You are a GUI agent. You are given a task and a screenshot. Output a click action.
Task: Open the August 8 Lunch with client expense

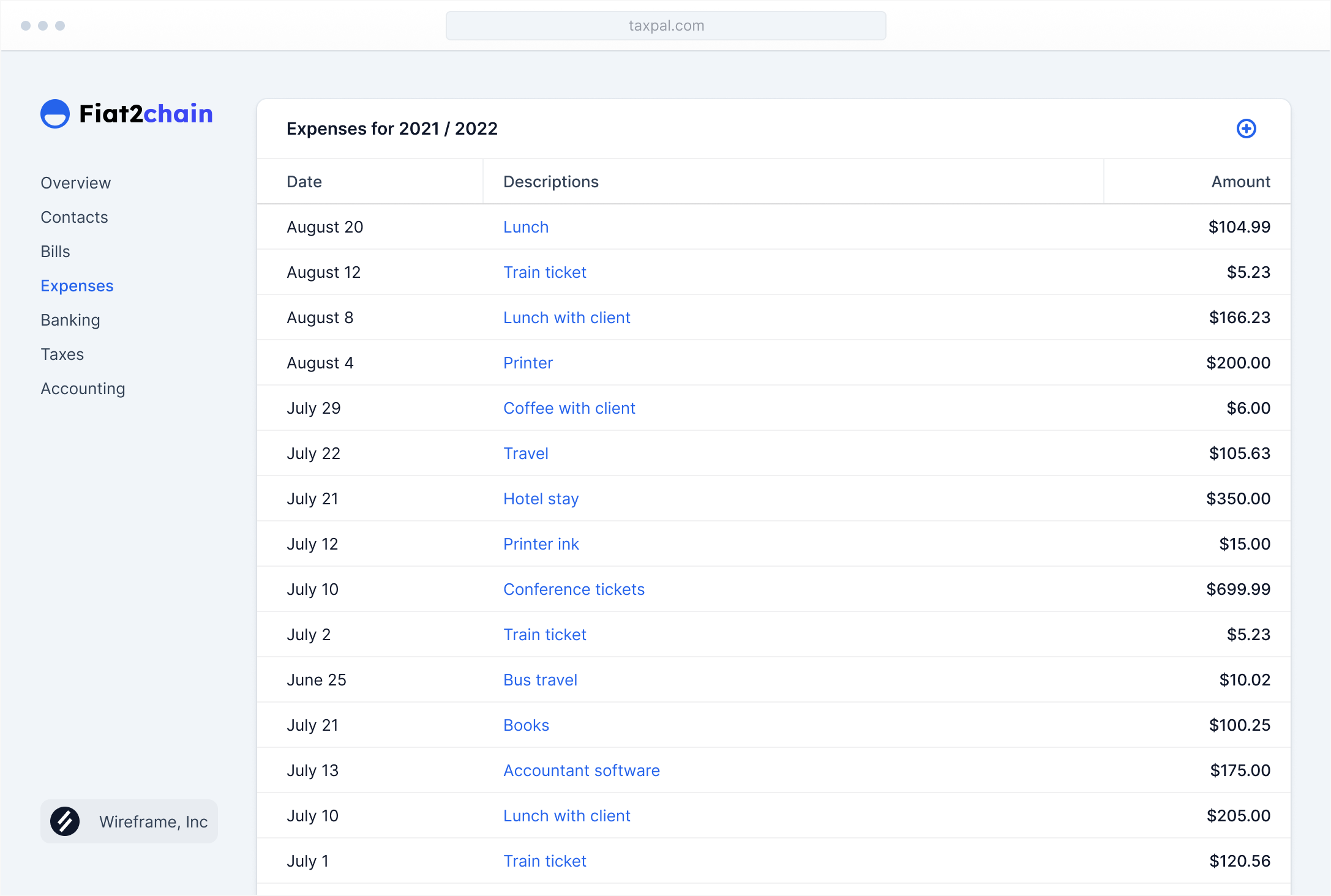click(x=567, y=318)
